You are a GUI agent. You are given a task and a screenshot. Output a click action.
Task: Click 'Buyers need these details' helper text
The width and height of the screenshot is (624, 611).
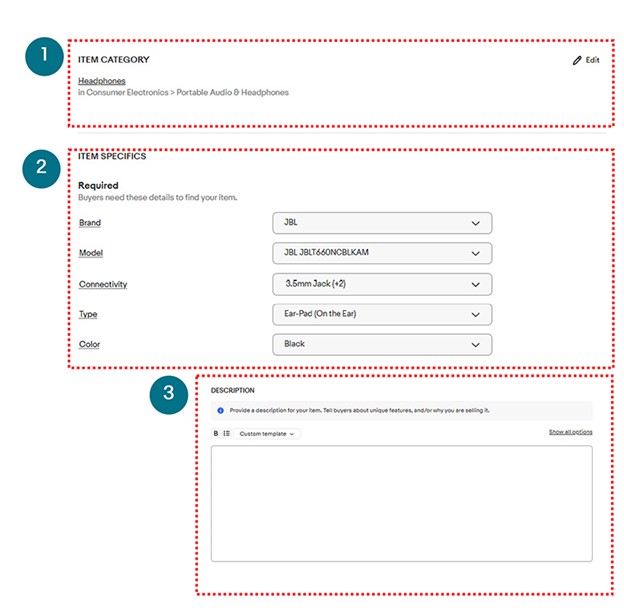point(158,197)
